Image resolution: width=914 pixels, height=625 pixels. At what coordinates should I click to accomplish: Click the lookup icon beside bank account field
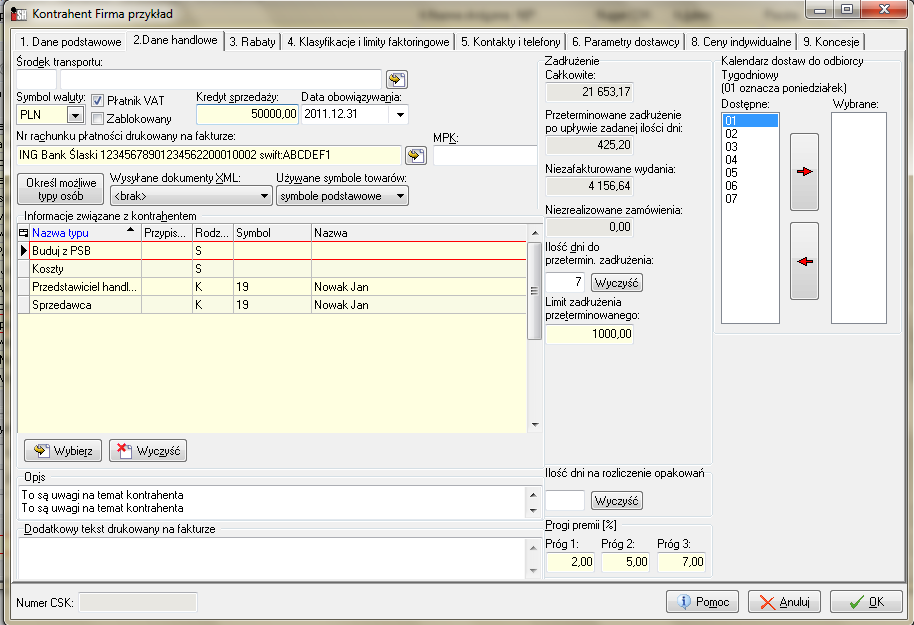416,155
